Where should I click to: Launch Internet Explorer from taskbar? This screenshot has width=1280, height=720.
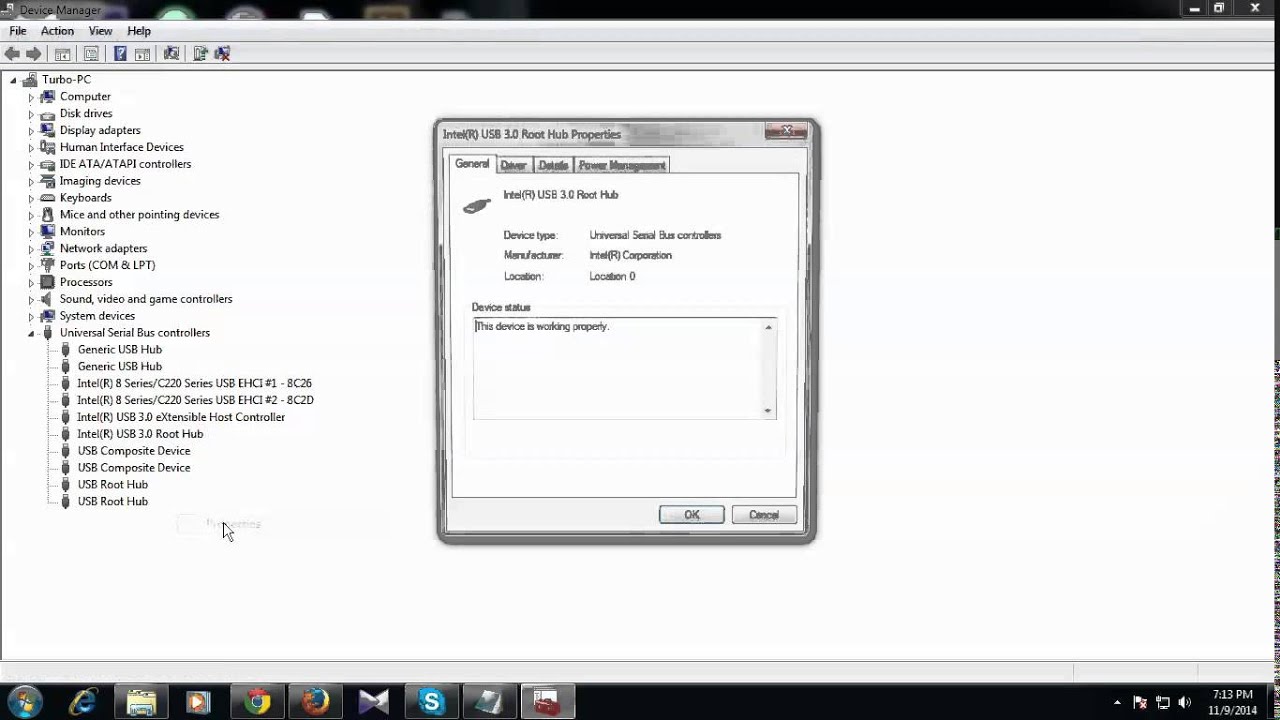click(84, 702)
